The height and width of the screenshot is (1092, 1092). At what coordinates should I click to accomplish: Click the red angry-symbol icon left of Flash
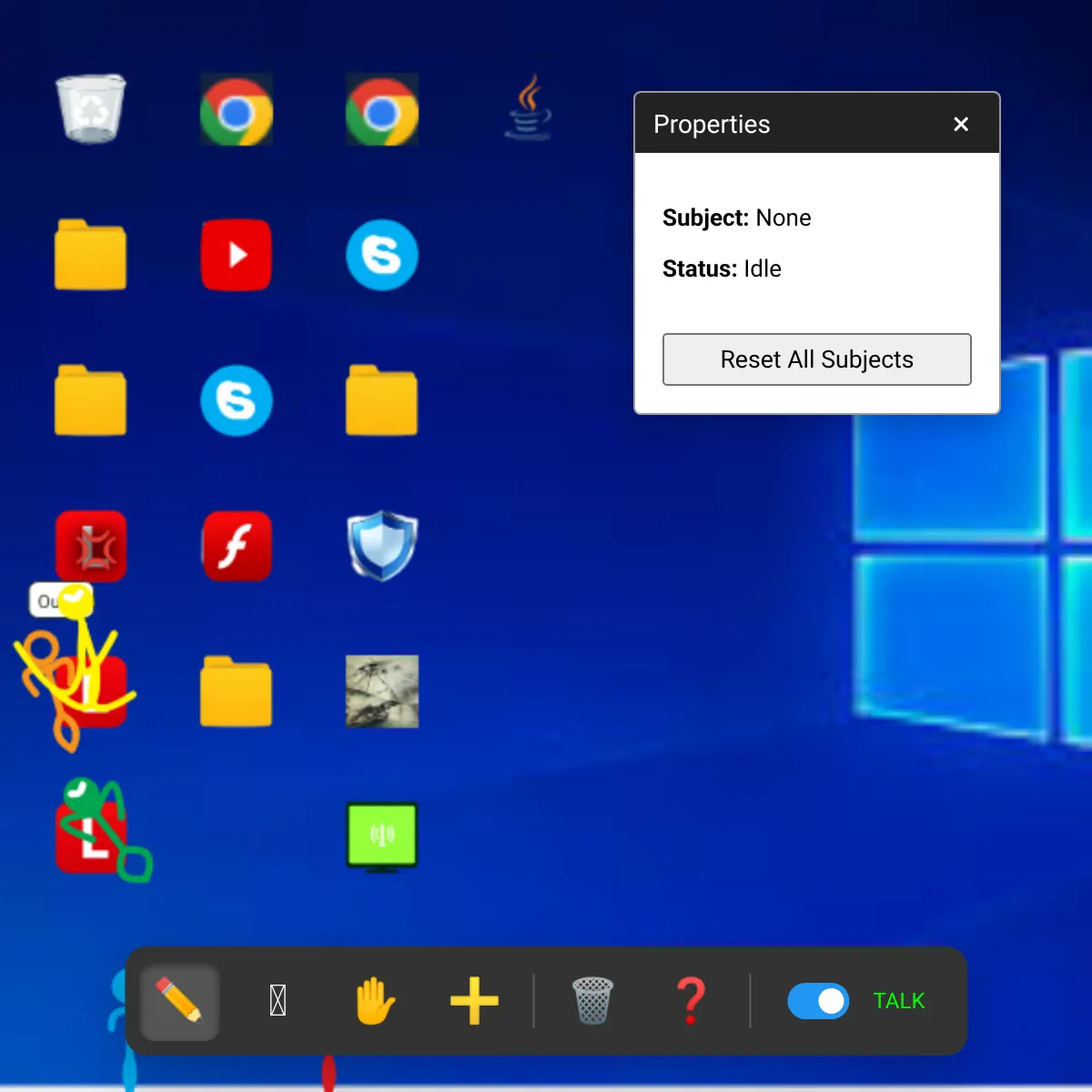point(91,546)
